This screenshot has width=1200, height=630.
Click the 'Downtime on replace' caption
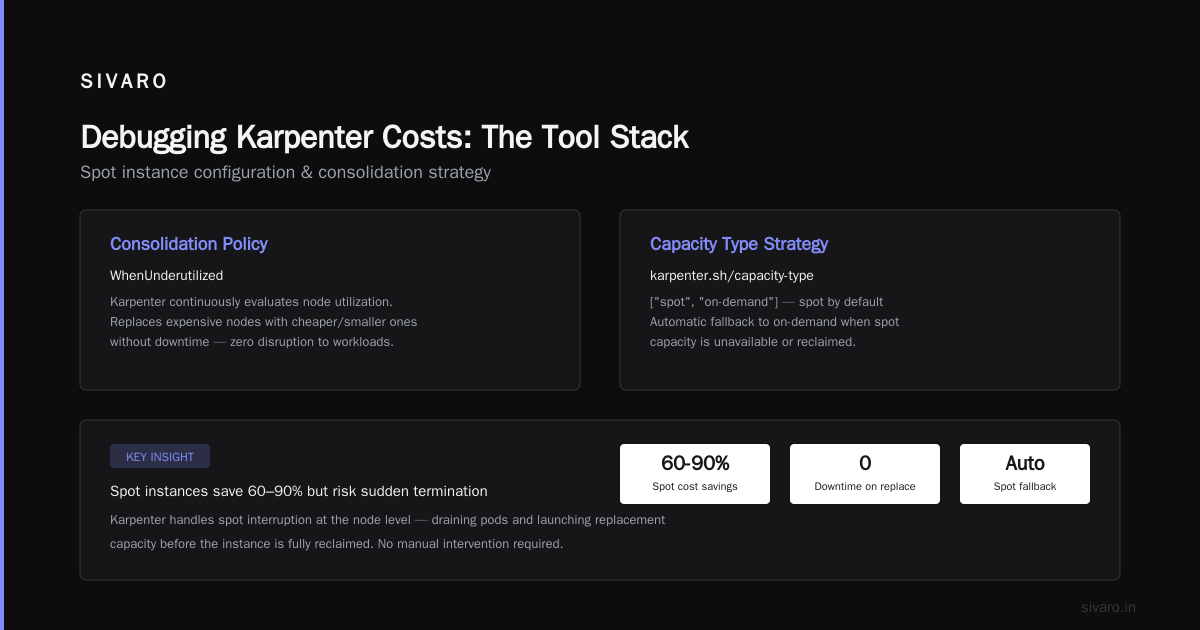(865, 486)
